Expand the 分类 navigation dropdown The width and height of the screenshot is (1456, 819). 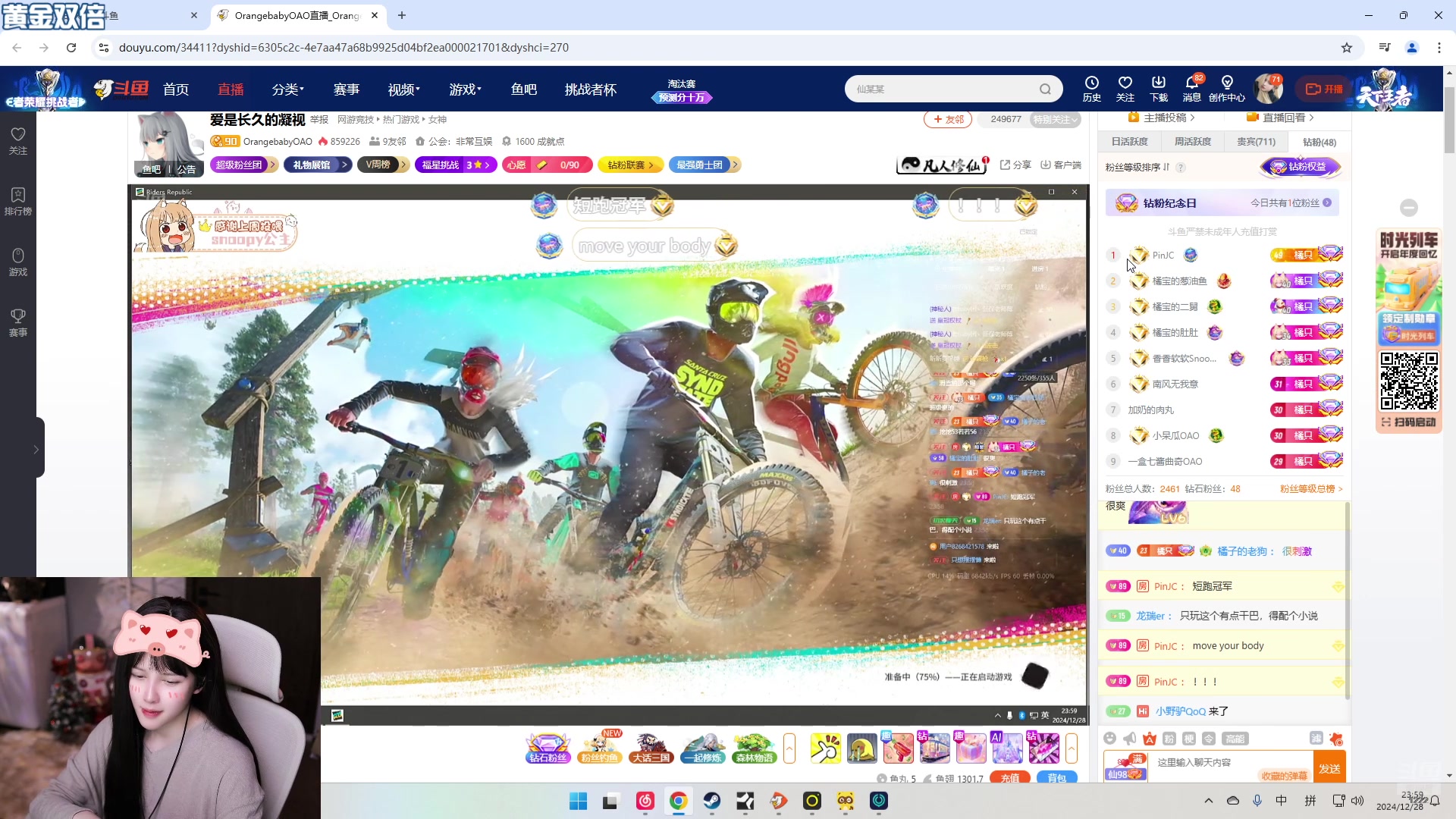pos(287,89)
